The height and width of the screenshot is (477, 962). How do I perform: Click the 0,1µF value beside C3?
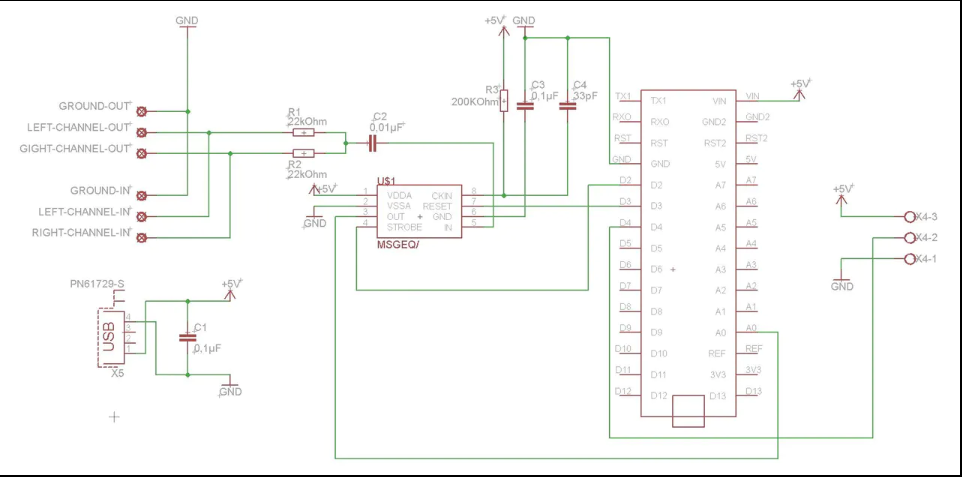[544, 96]
